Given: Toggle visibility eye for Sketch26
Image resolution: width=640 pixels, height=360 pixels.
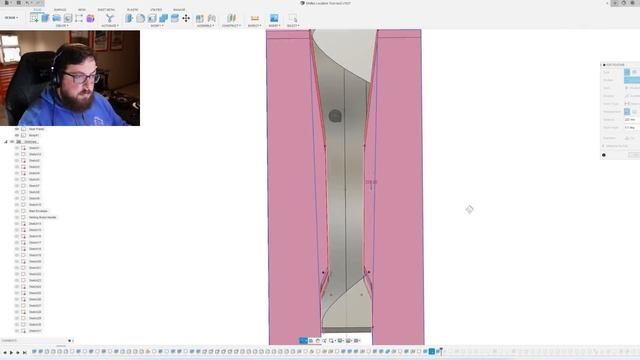Looking at the screenshot, I should (x=17, y=299).
